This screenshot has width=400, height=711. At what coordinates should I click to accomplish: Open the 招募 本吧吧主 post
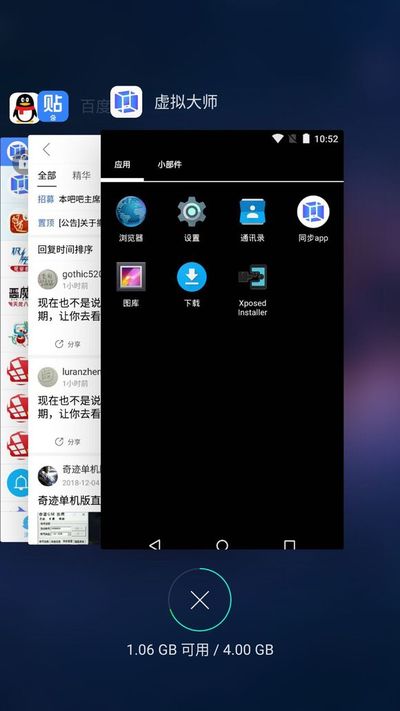coord(69,199)
